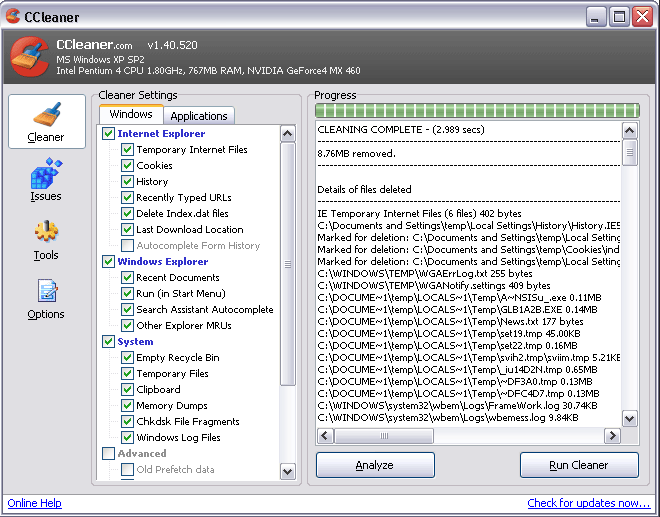
Task: Toggle Search Assistant Autocomplete checkbox
Action: tap(128, 309)
